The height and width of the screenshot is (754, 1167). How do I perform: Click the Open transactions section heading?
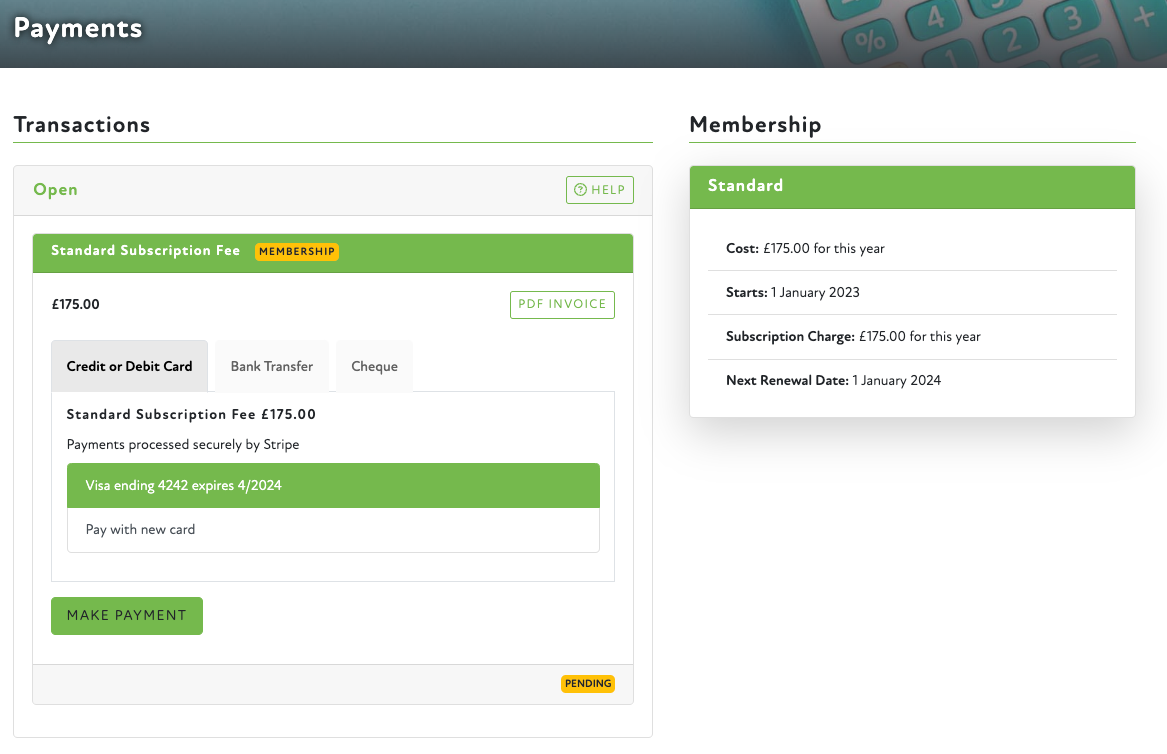(x=56, y=190)
